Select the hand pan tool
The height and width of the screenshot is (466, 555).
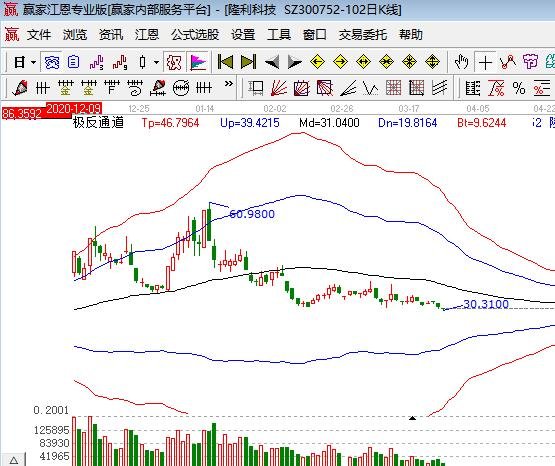click(x=462, y=62)
